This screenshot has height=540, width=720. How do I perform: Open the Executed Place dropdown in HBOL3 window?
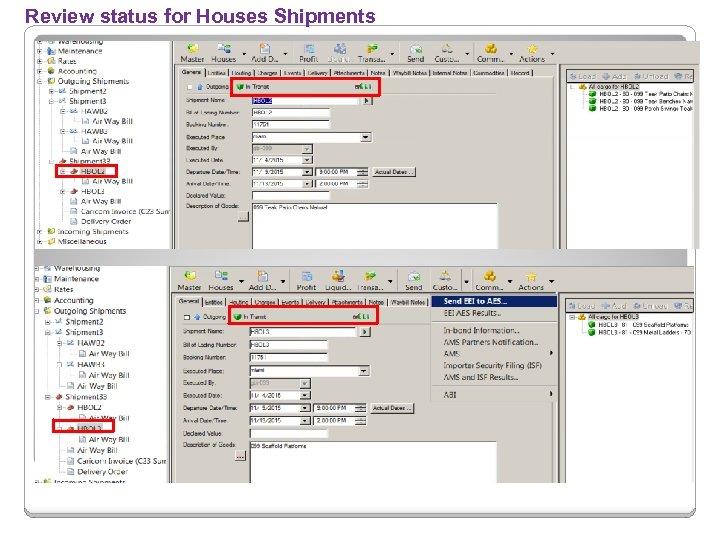pos(363,371)
